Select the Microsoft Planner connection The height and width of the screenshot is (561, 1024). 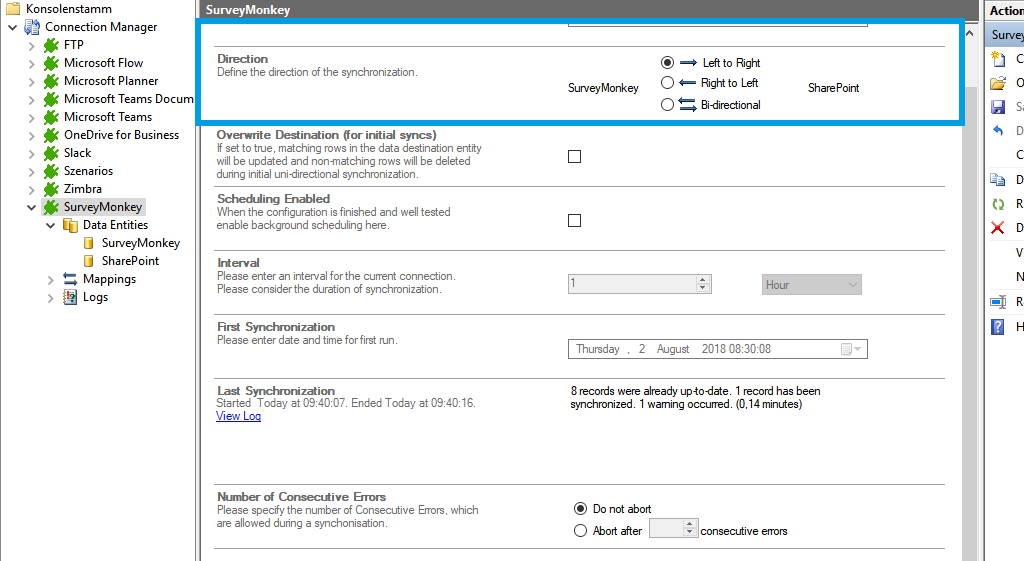pos(111,81)
